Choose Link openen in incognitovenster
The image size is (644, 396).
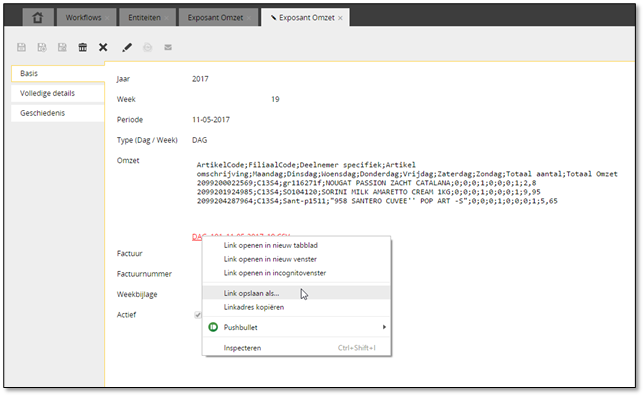pos(296,273)
